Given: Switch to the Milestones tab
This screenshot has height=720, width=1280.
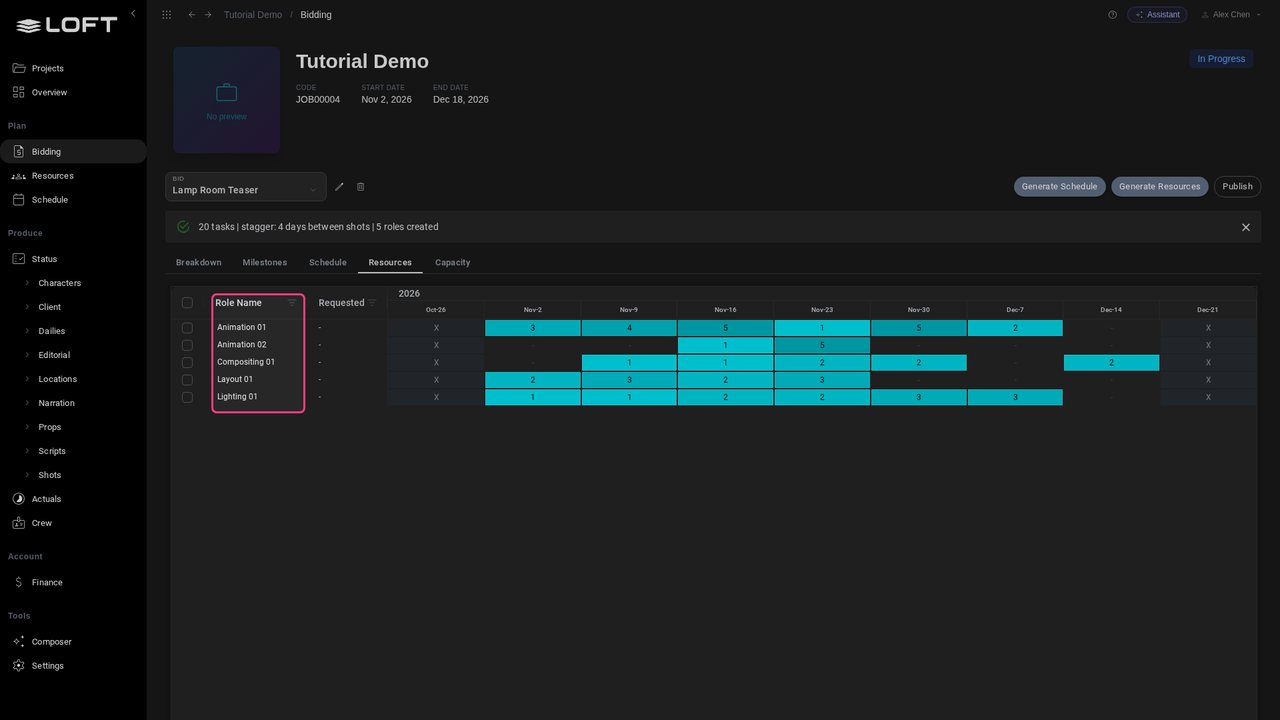Looking at the screenshot, I should tap(265, 263).
